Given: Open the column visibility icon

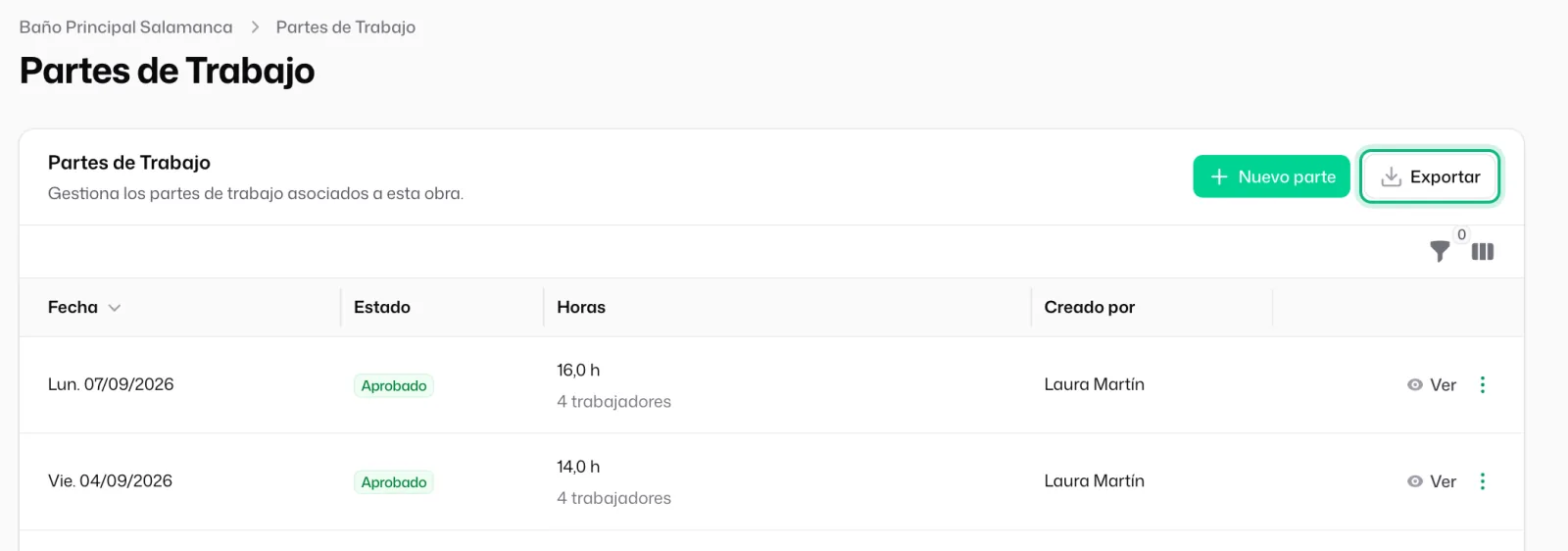Looking at the screenshot, I should pos(1483,252).
